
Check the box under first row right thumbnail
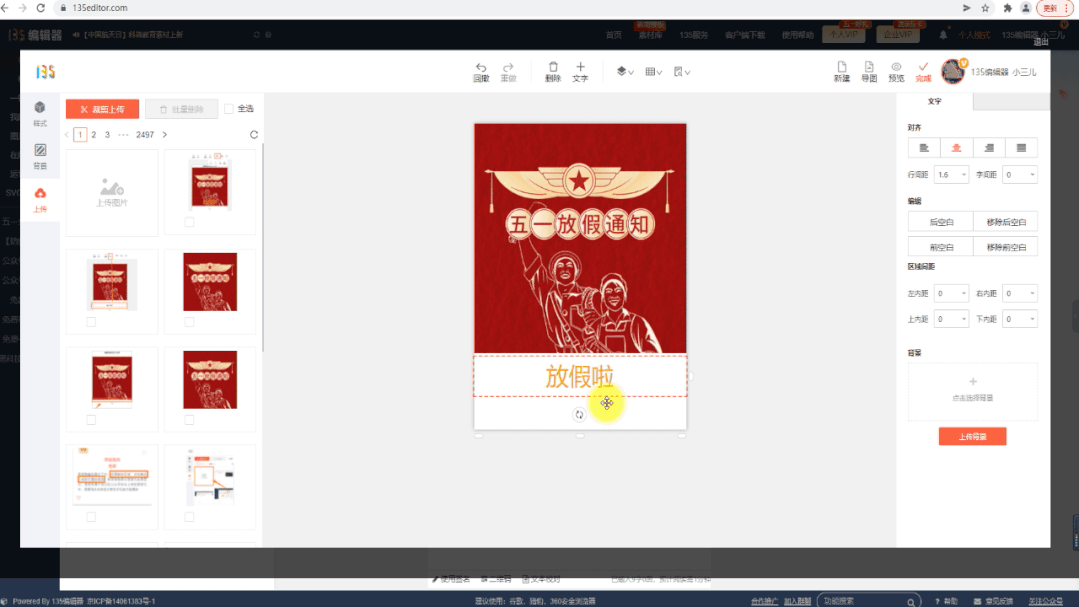click(x=189, y=222)
